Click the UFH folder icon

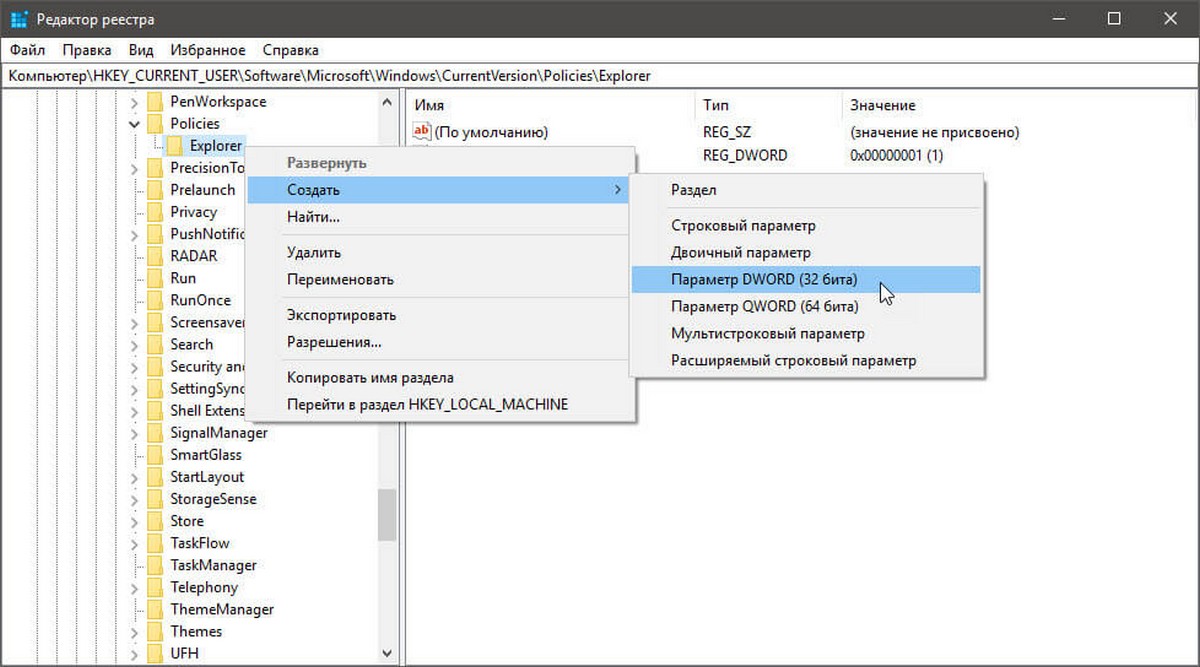[154, 653]
